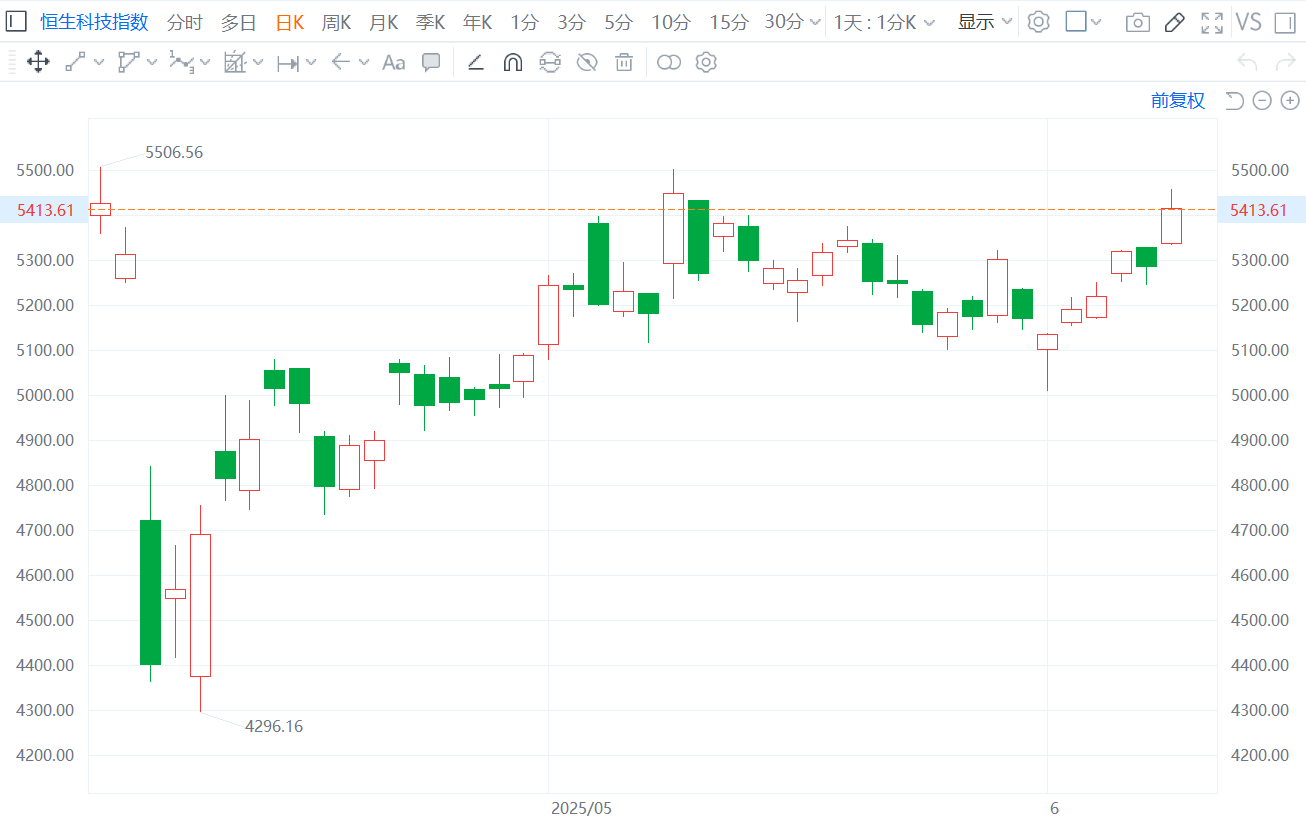The height and width of the screenshot is (834, 1306).
Task: Zoom out chart with minus circle
Action: point(1262,100)
